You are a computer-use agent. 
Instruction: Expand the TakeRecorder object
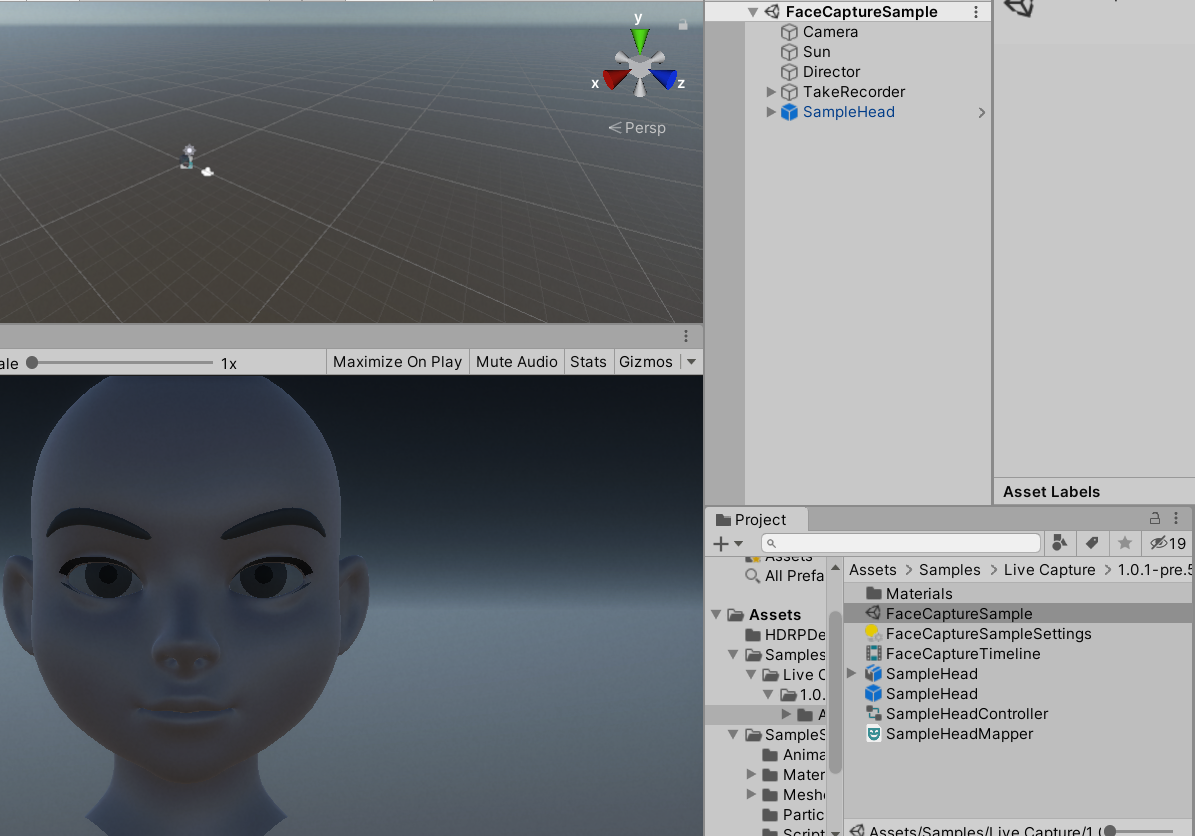pyautogui.click(x=771, y=91)
